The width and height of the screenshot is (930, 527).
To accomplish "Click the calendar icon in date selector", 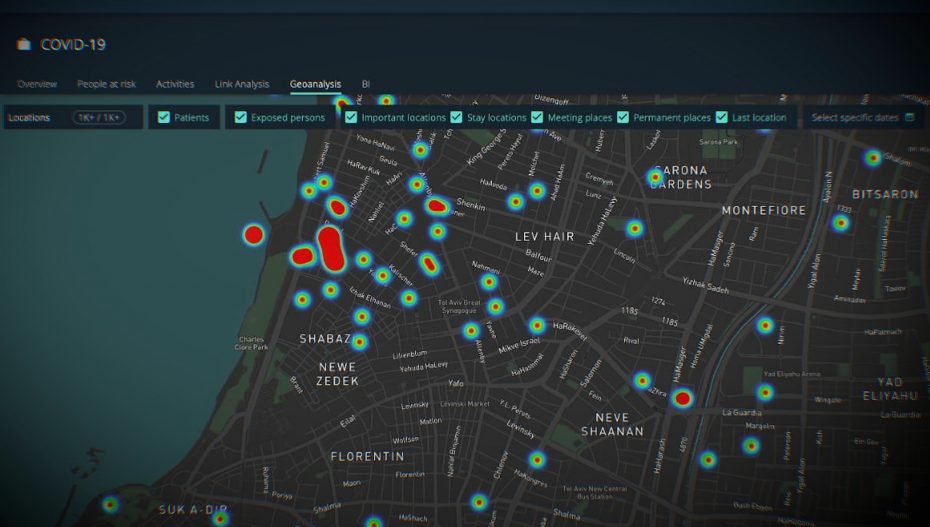I will [x=909, y=118].
